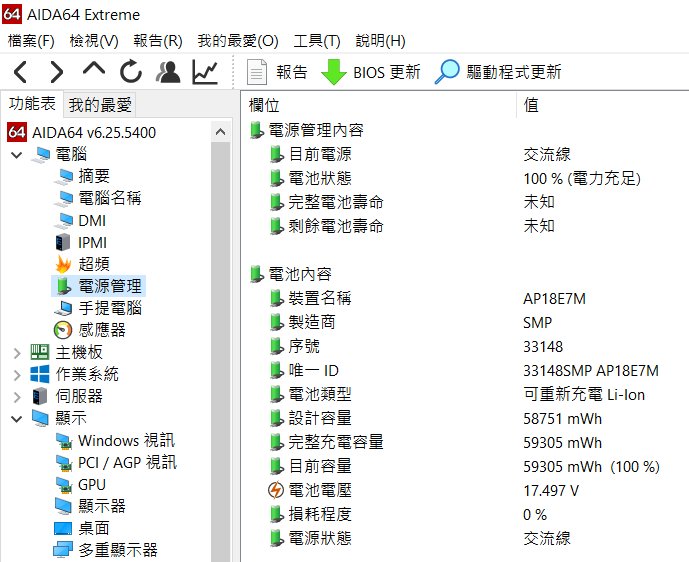This screenshot has height=562, width=689.
Task: Select the 裝置名稱 row
Action: (x=464, y=298)
